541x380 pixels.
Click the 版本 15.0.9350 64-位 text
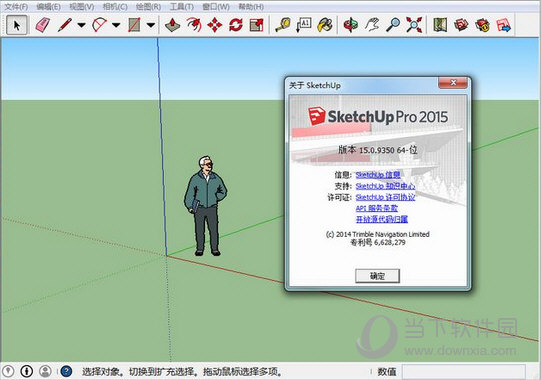click(x=377, y=150)
